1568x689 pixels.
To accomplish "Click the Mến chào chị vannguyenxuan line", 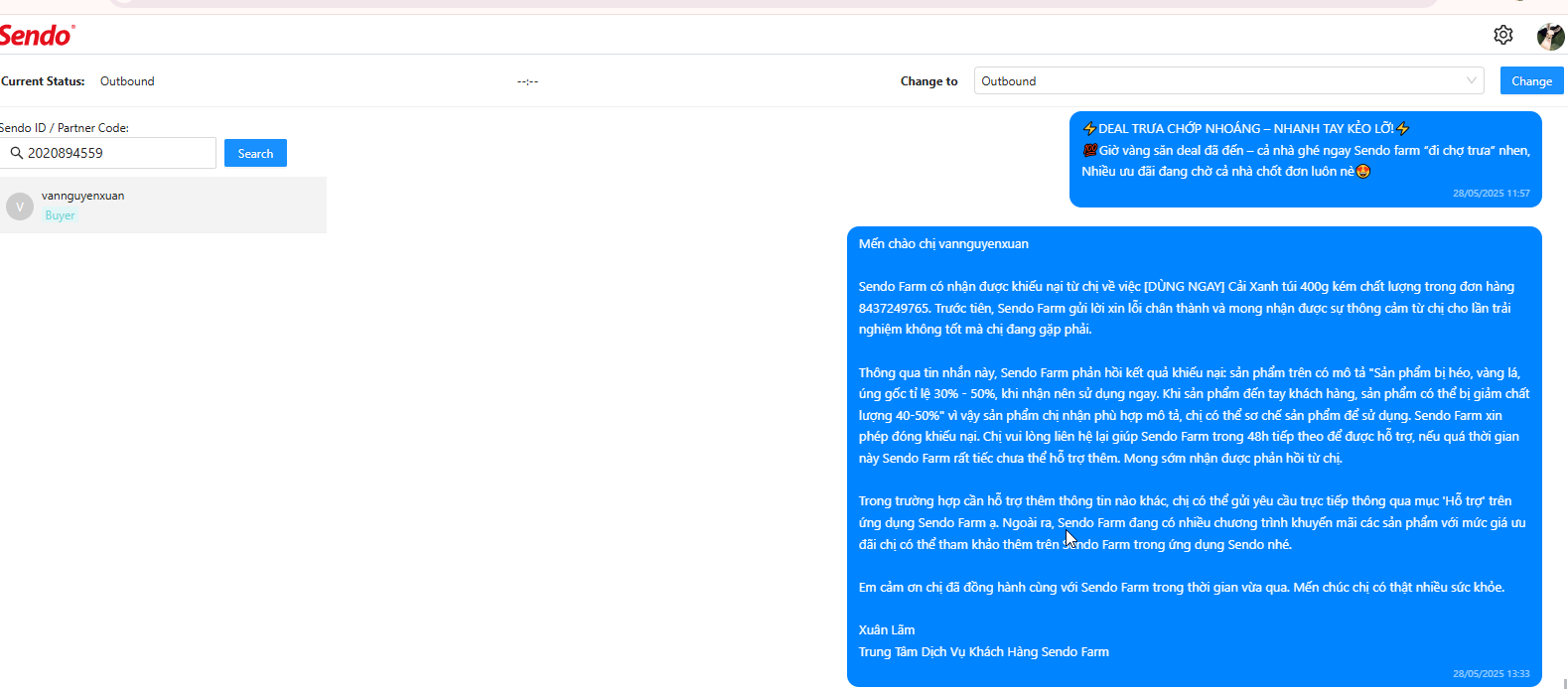I will tap(943, 243).
